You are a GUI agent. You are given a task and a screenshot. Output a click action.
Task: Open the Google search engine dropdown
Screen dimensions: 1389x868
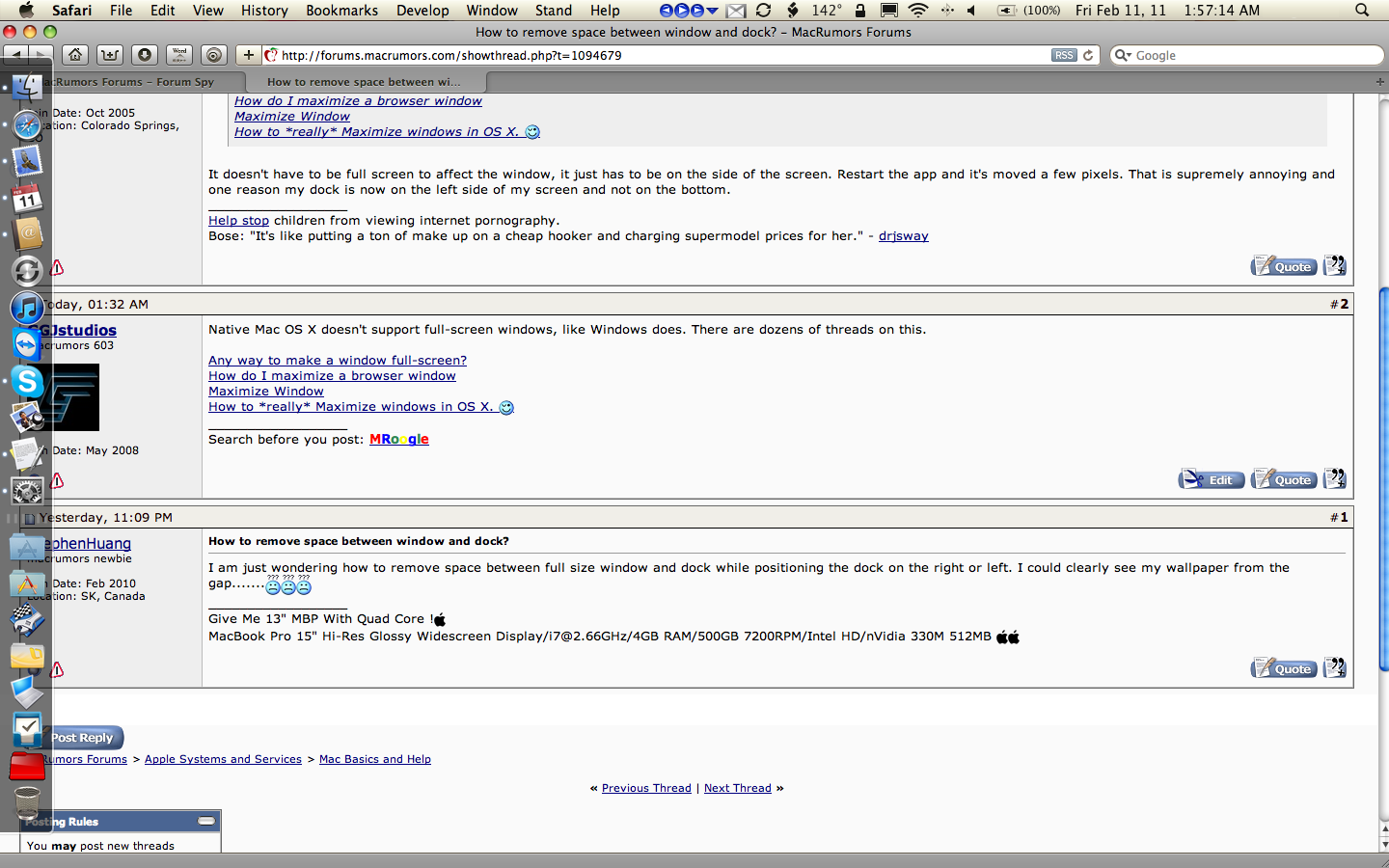tap(1123, 55)
